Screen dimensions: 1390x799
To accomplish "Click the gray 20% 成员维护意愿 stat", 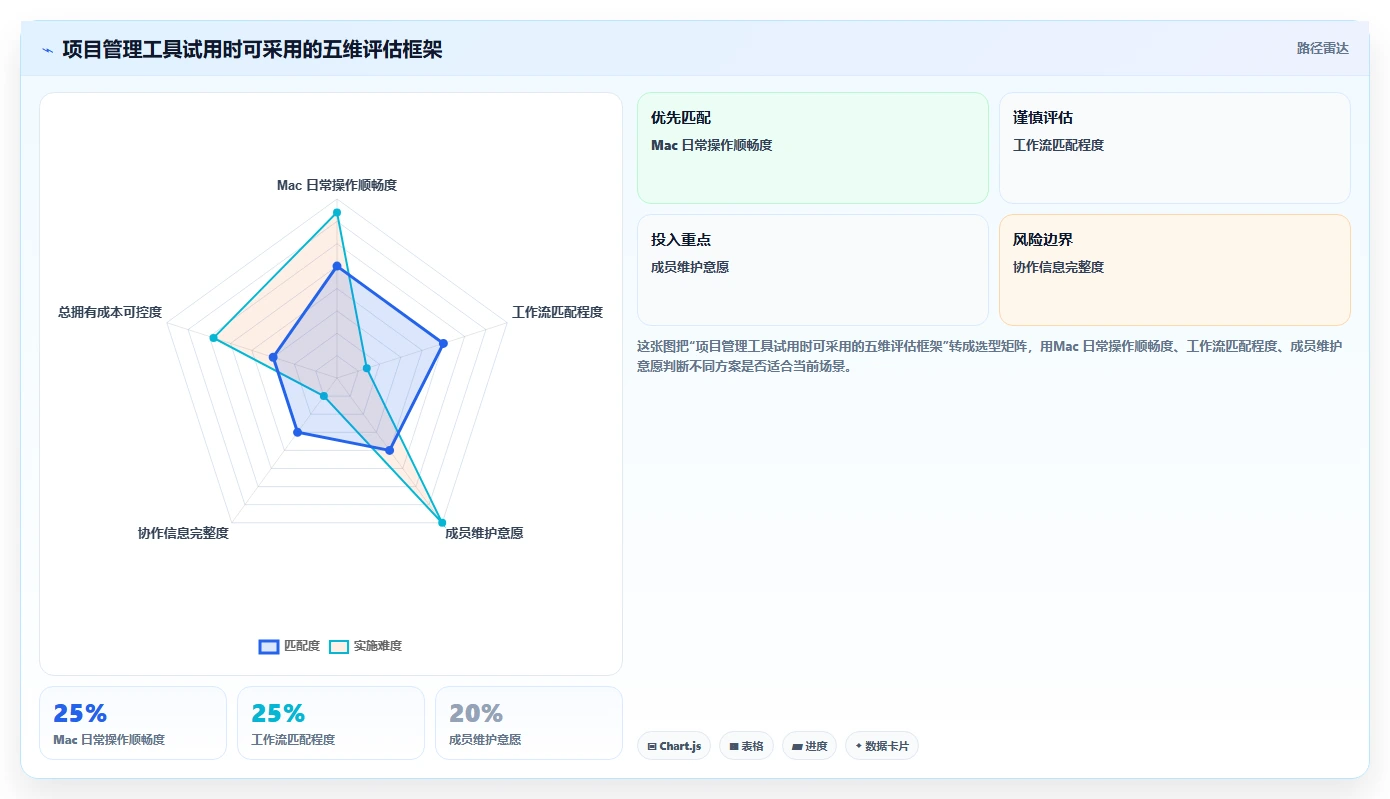I will click(529, 723).
